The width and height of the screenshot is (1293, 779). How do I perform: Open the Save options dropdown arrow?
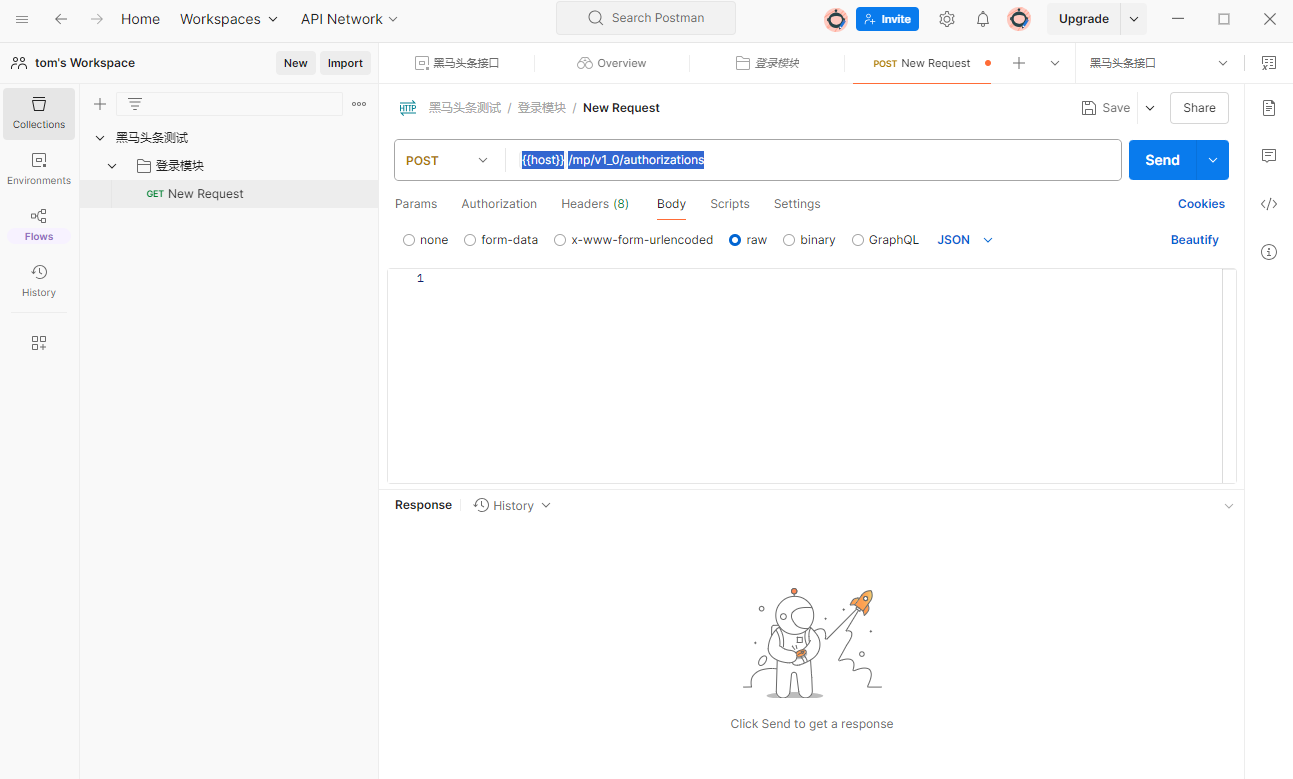(1150, 108)
